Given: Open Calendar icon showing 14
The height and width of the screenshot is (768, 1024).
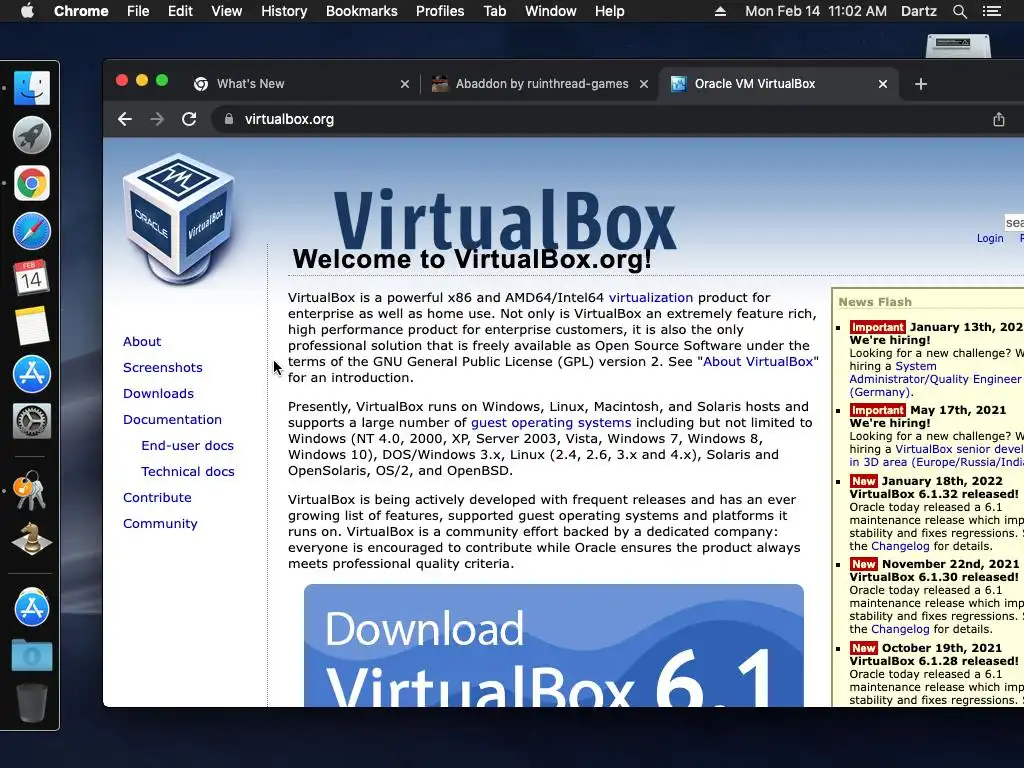Looking at the screenshot, I should coord(31,278).
